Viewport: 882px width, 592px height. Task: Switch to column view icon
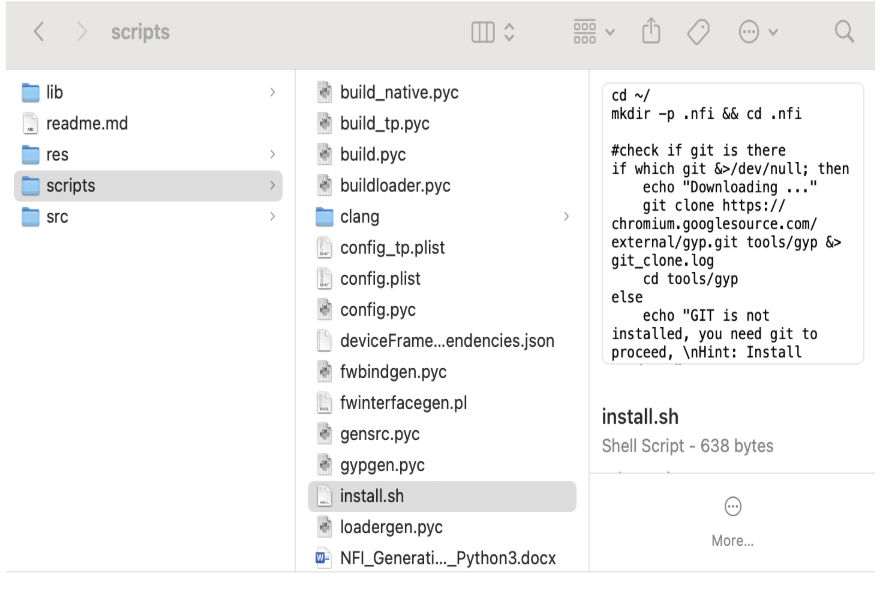483,32
